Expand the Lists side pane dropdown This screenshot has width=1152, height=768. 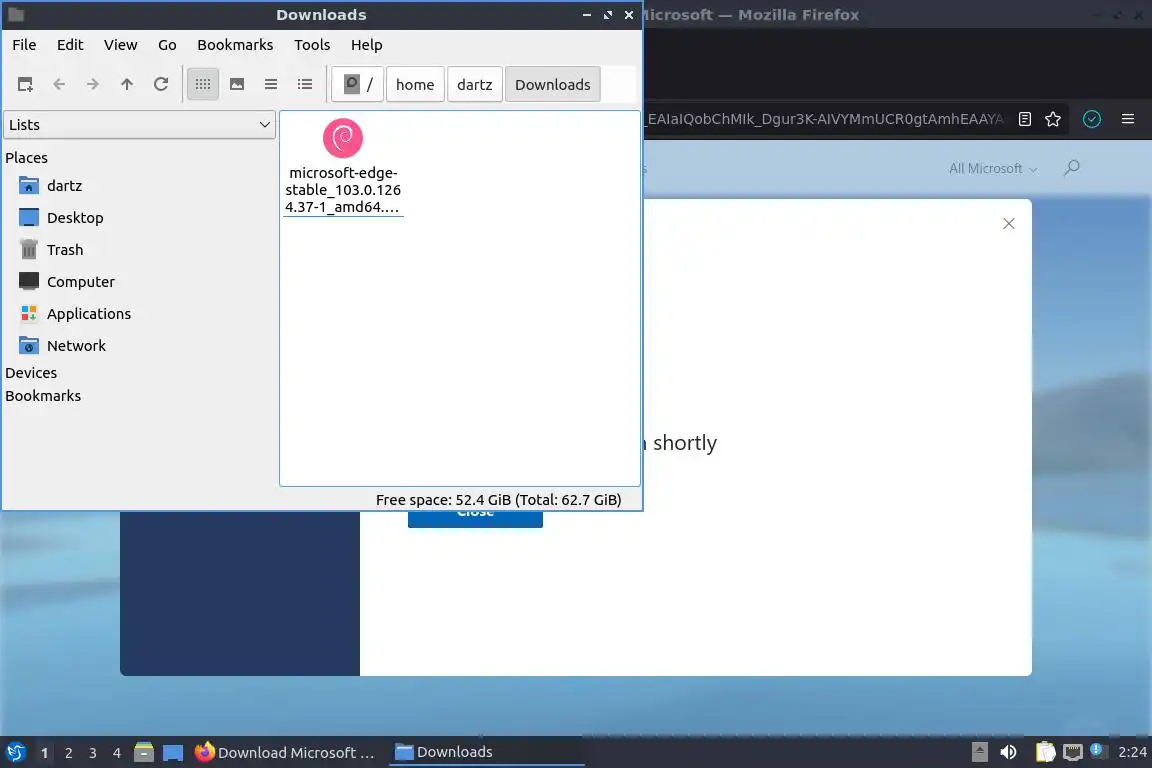pos(140,125)
